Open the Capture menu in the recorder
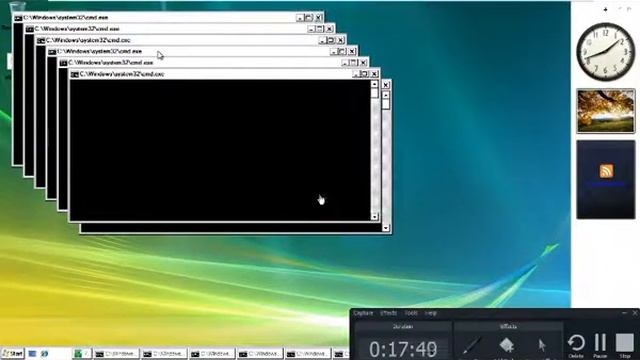This screenshot has height=360, width=640. pos(363,313)
